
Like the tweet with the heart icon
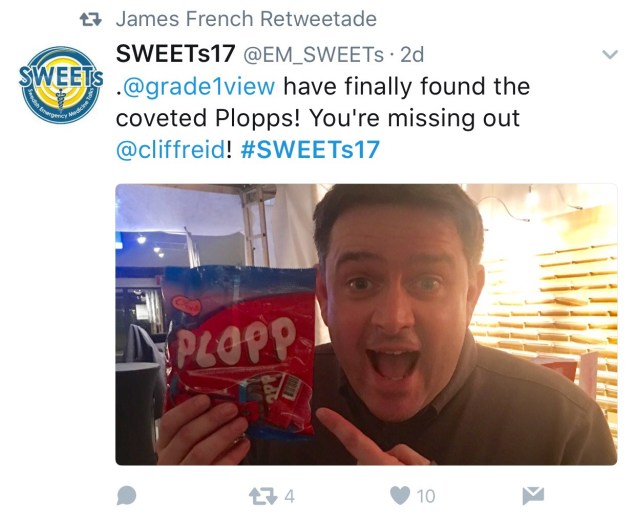coord(400,496)
